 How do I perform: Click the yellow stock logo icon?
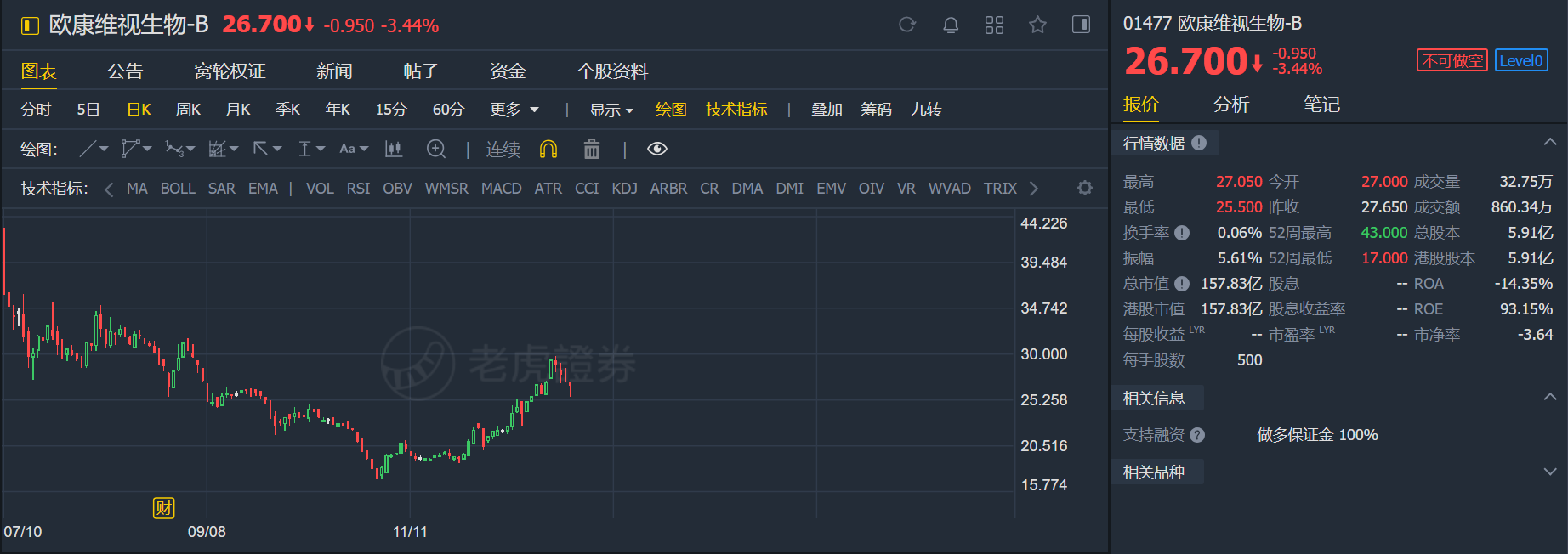click(x=30, y=25)
